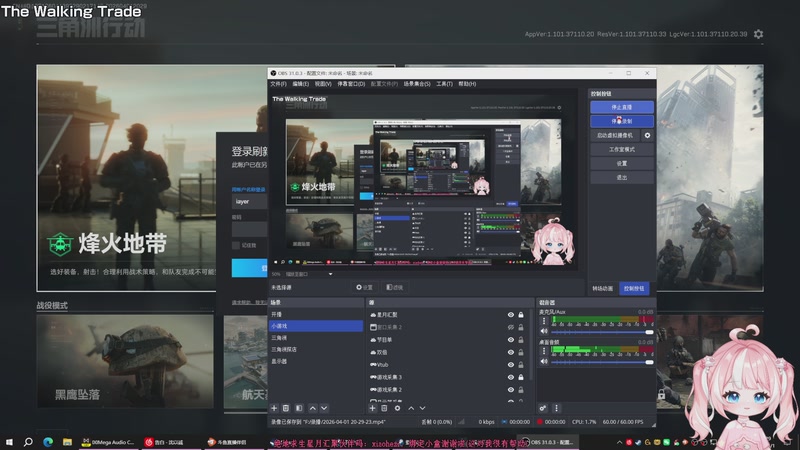800x450 pixels.
Task: Adjust the 麦克风/Aux volume slider
Action: [602, 332]
